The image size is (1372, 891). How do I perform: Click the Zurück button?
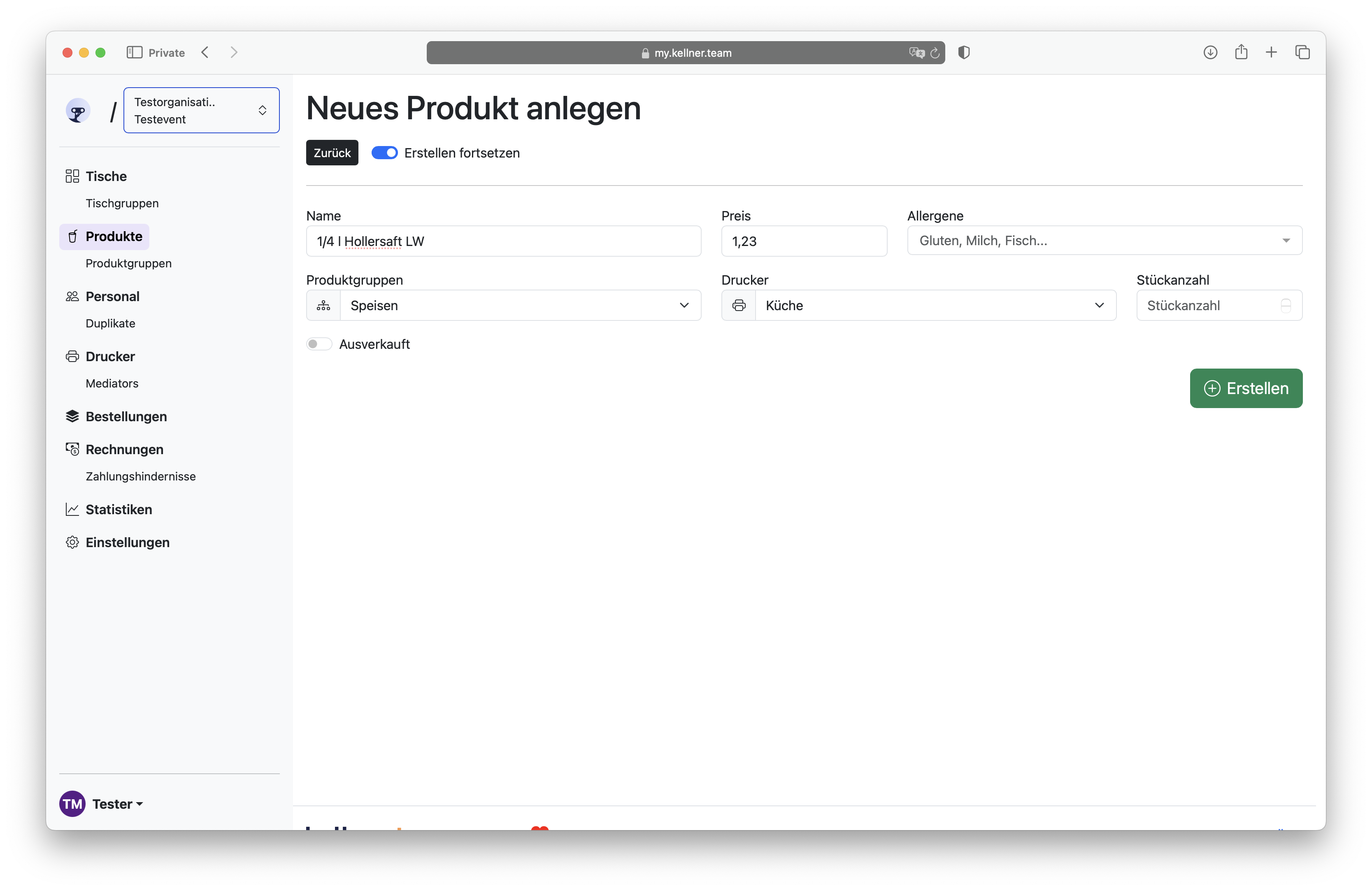point(332,153)
